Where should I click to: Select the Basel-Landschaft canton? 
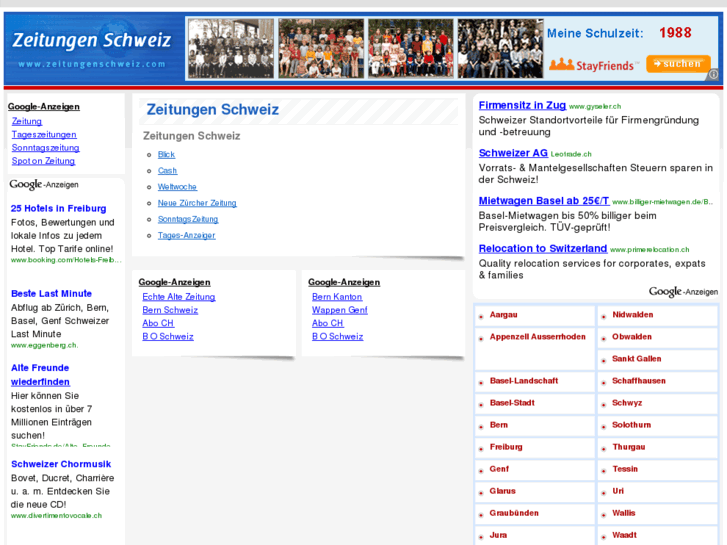pyautogui.click(x=524, y=381)
